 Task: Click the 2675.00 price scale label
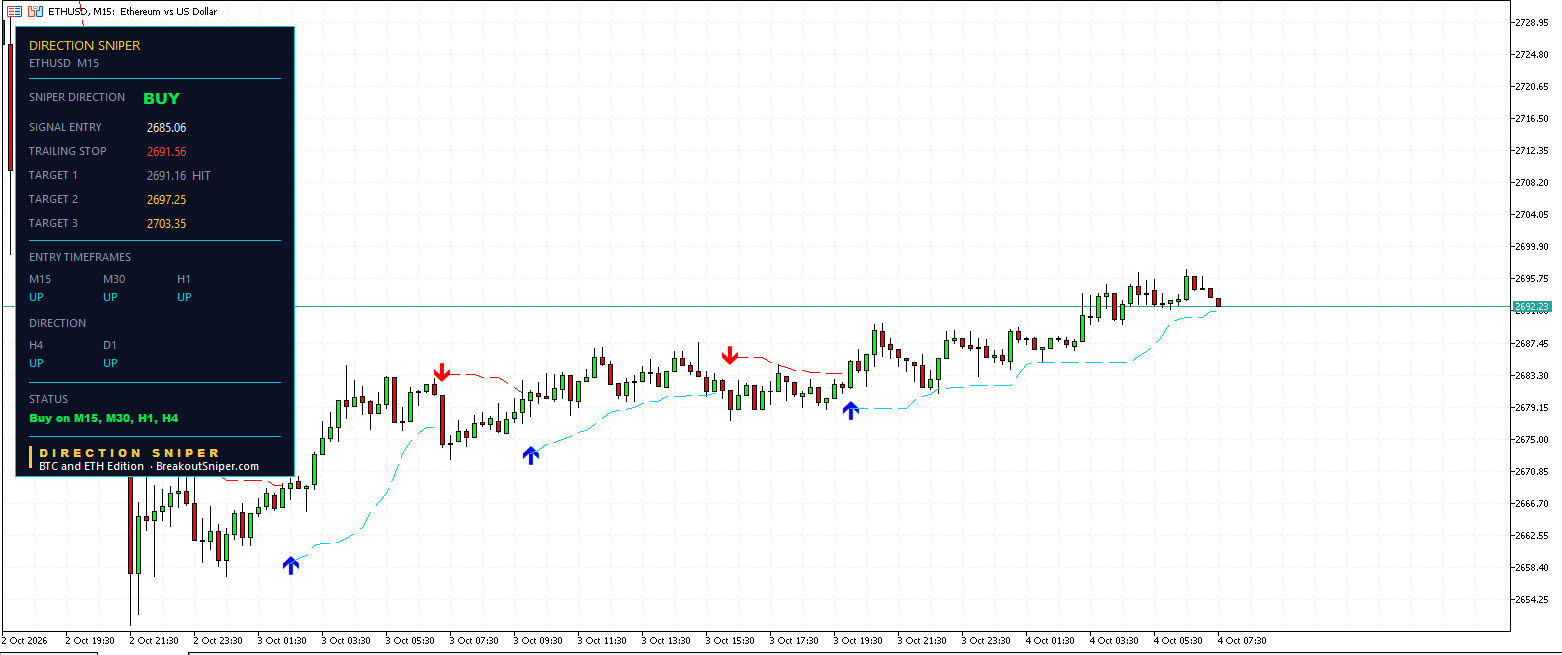click(x=1533, y=439)
